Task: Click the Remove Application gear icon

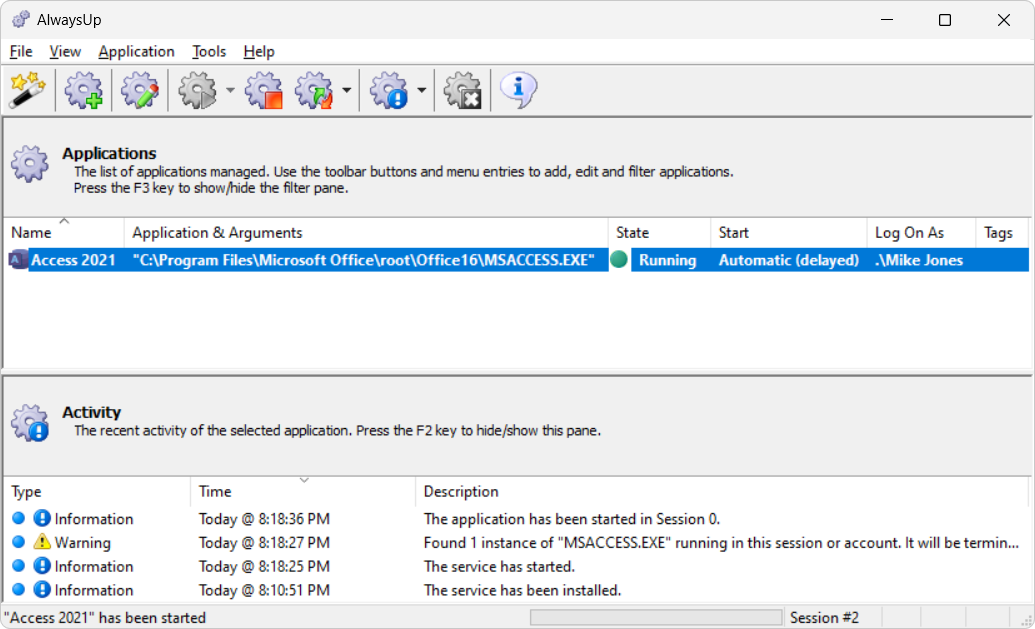Action: pos(463,90)
